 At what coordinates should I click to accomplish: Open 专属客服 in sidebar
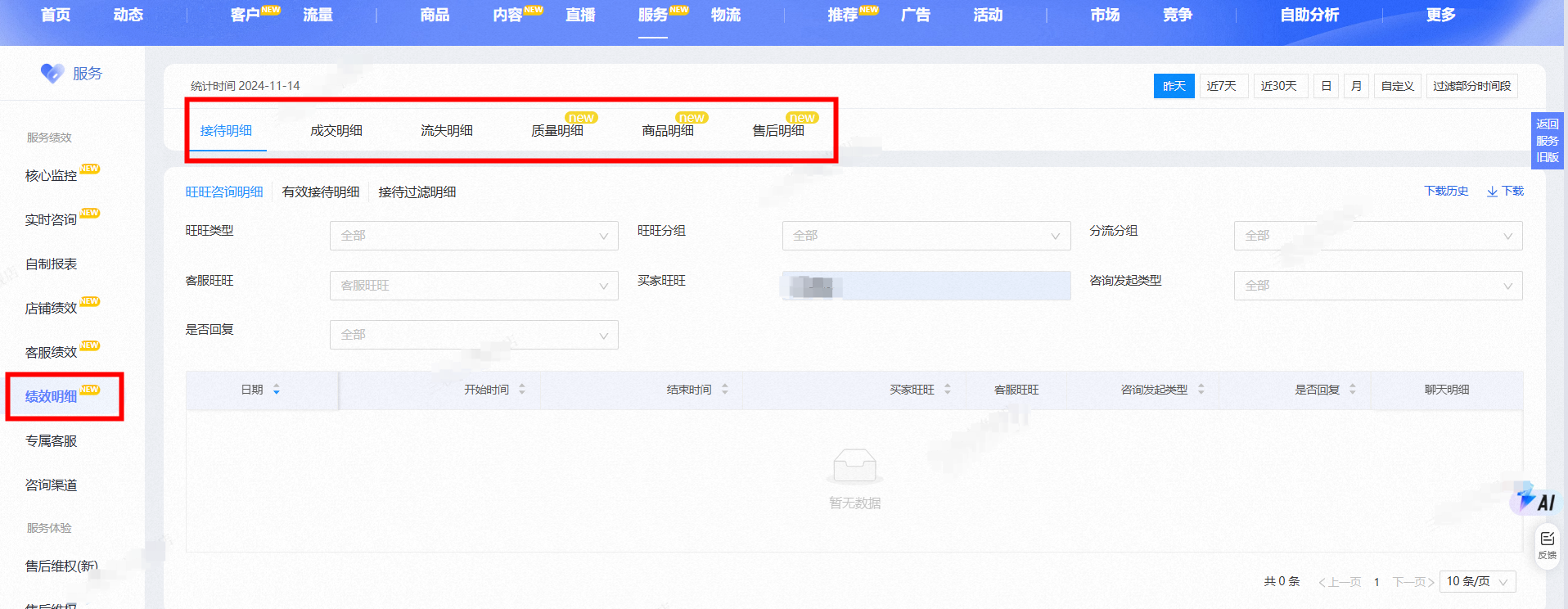(x=51, y=440)
